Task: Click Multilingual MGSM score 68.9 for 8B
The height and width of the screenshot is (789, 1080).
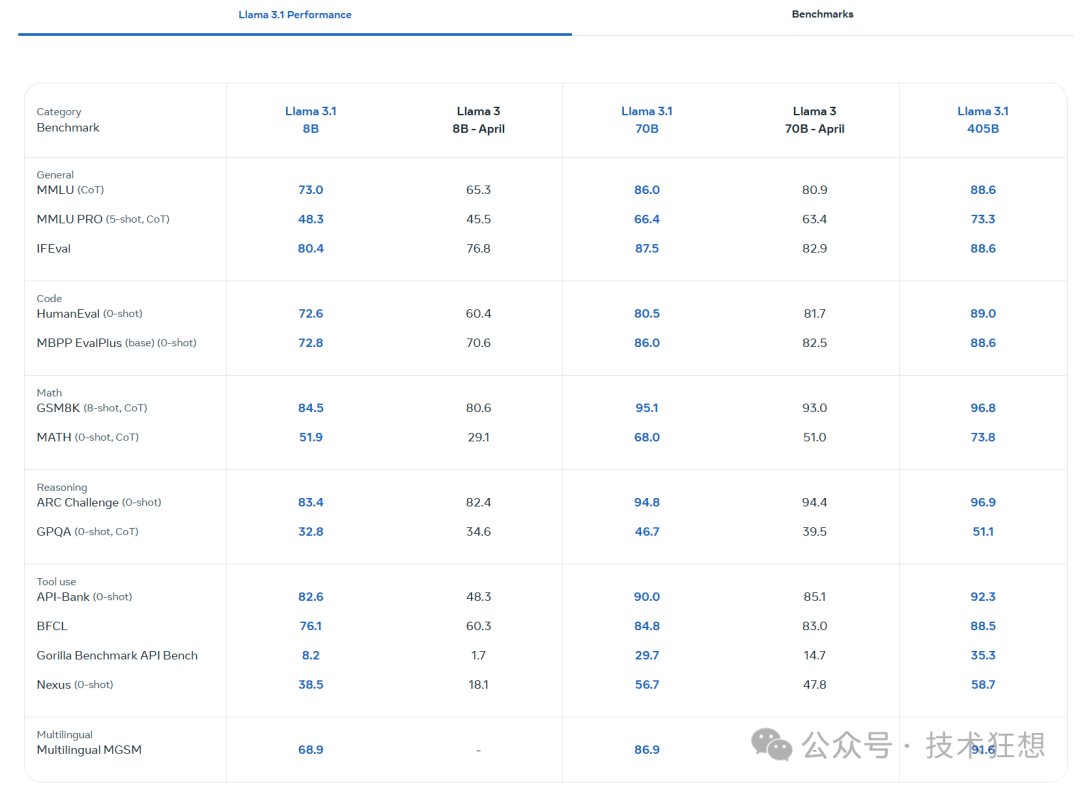Action: point(311,750)
